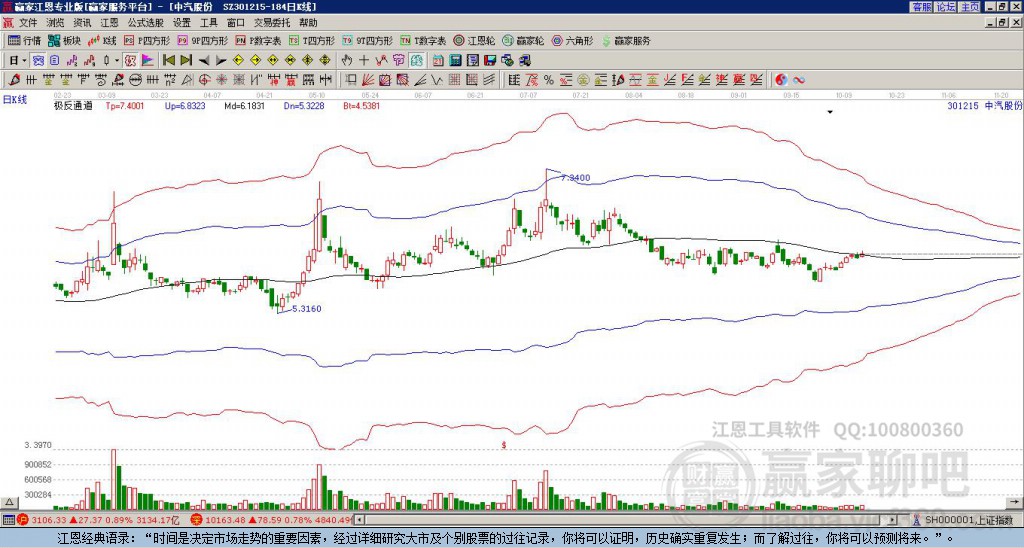Viewport: 1024px width, 548px height.
Task: Open the 交易委托 menu
Action: pyautogui.click(x=272, y=23)
